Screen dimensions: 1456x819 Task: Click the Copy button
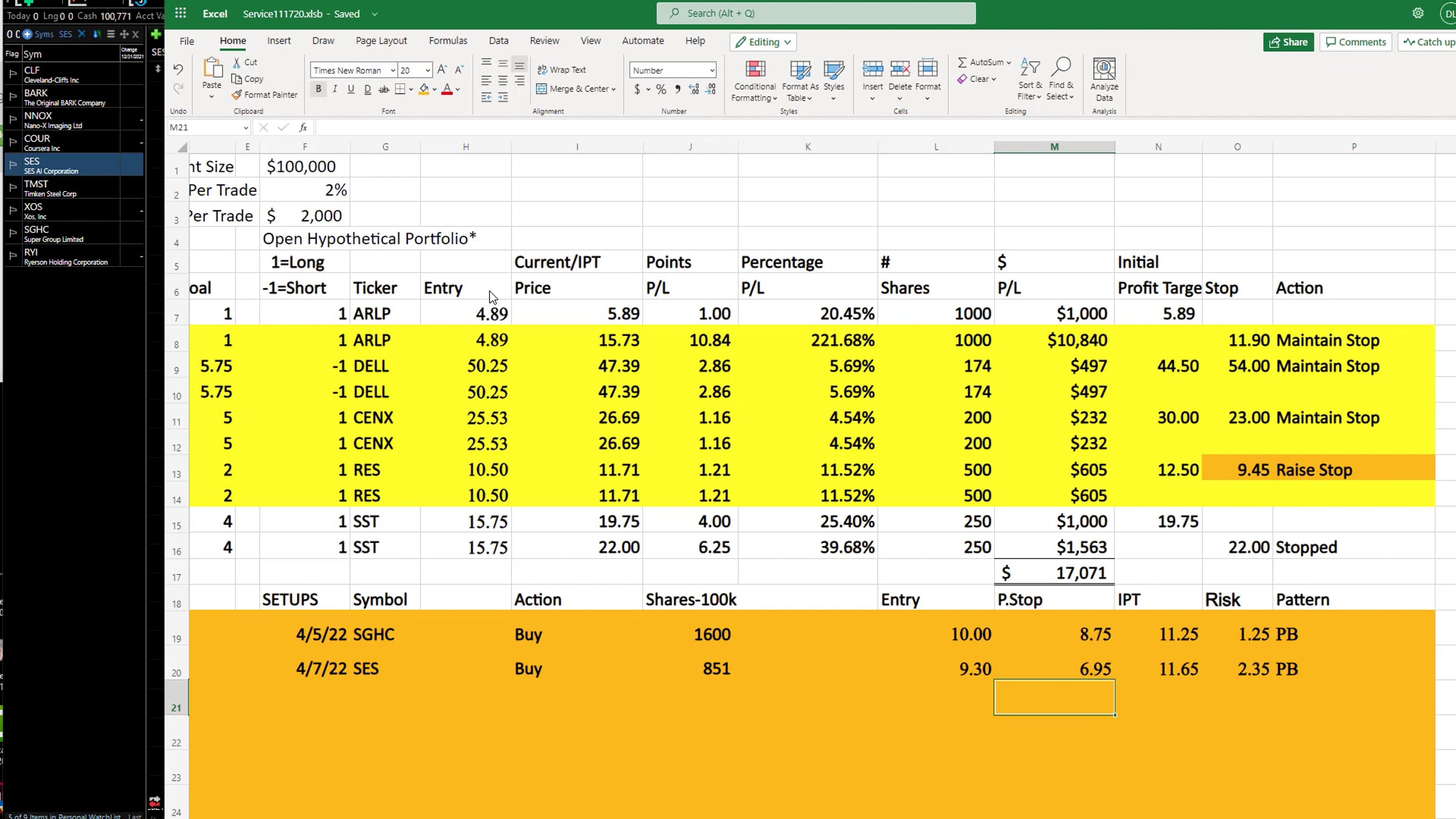click(x=247, y=79)
